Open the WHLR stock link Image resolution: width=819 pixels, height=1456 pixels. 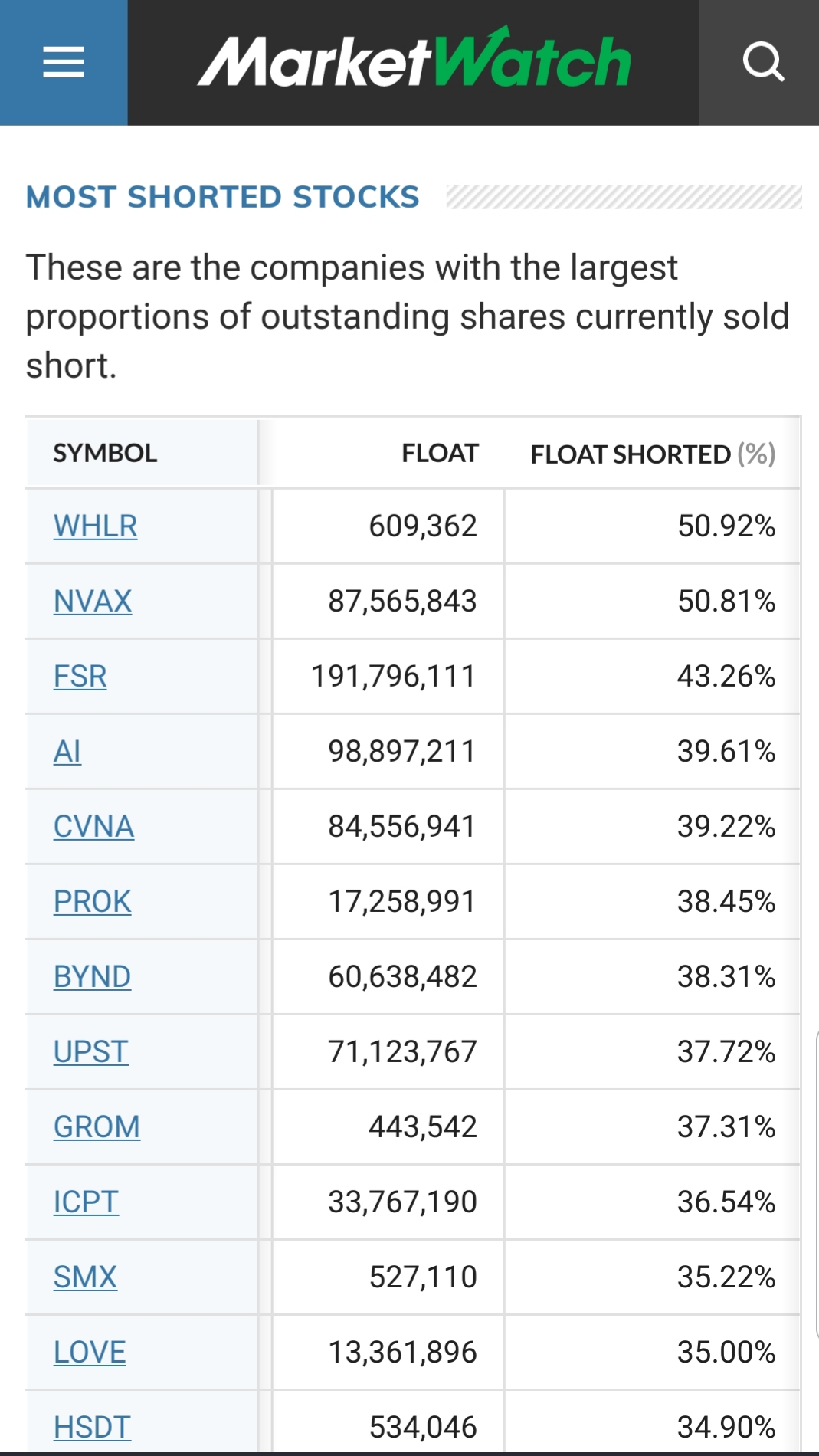click(x=96, y=526)
